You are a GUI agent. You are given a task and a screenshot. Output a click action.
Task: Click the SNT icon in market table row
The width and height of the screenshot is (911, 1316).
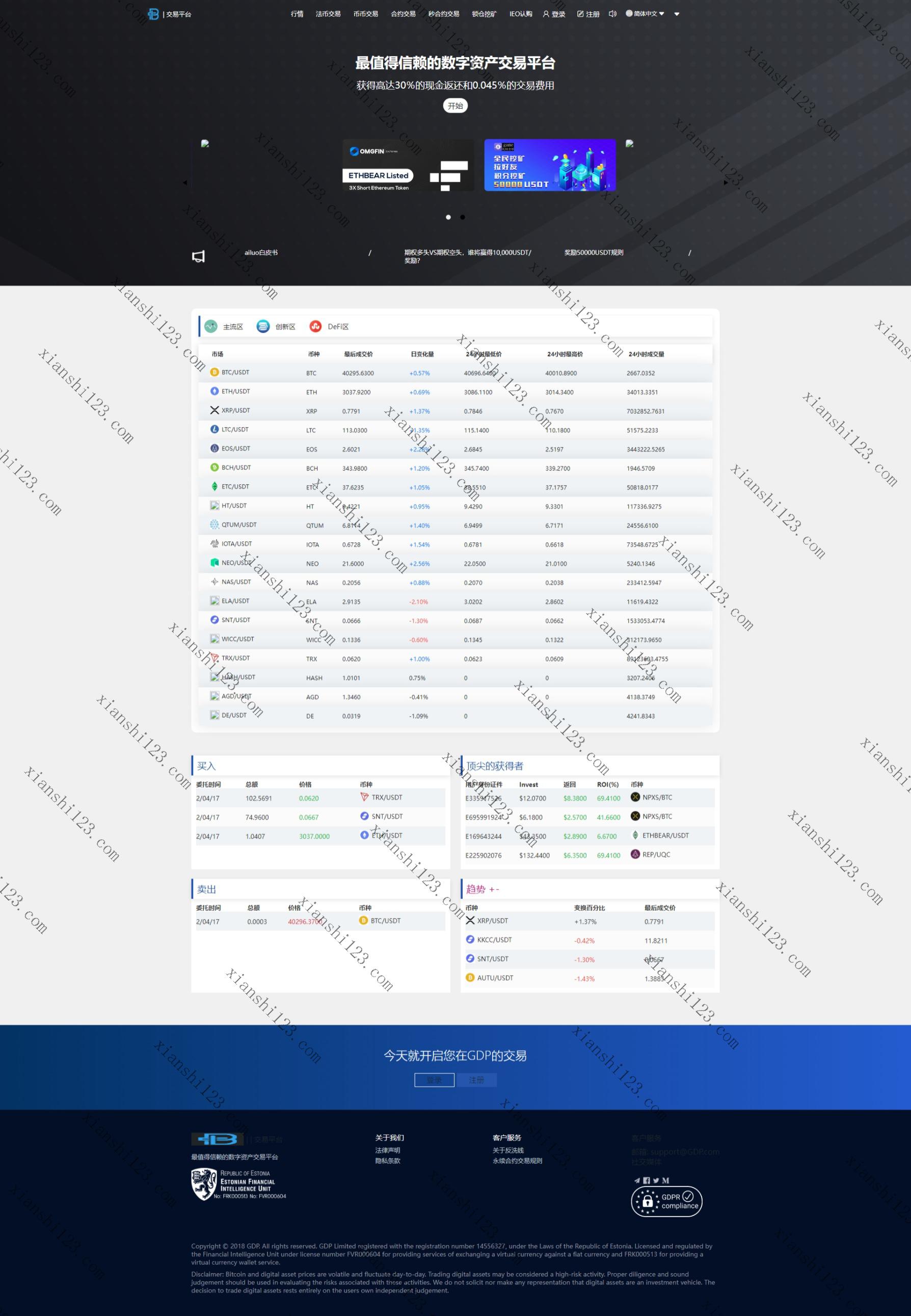(215, 619)
